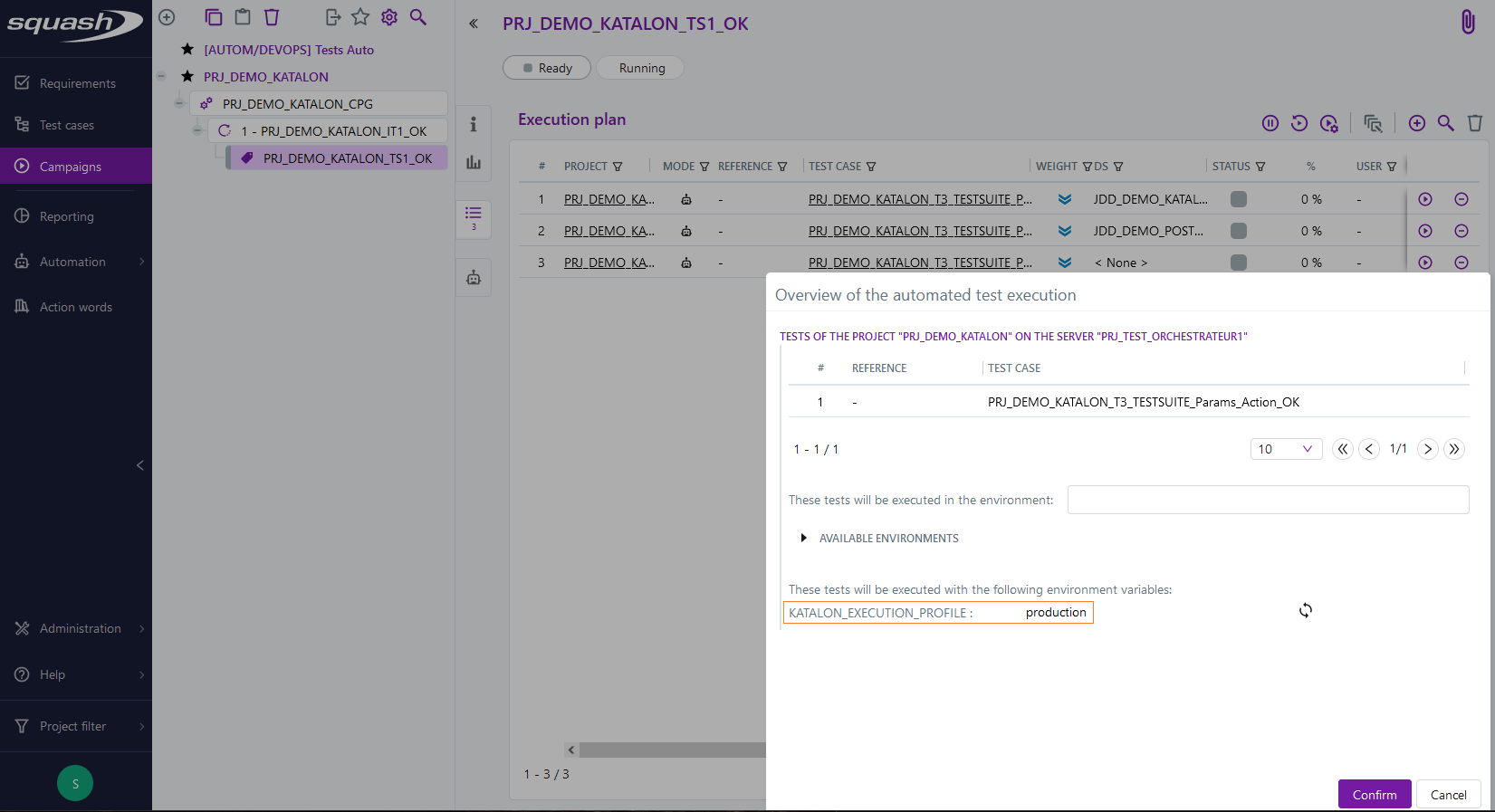
Task: Cancel the automated execution dialog
Action: coord(1448,794)
